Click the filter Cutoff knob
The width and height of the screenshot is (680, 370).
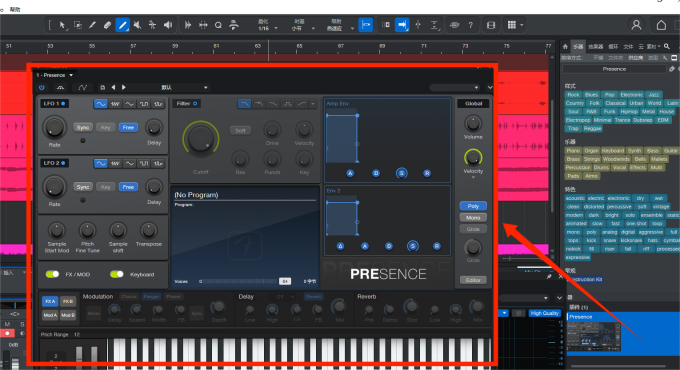coord(200,140)
